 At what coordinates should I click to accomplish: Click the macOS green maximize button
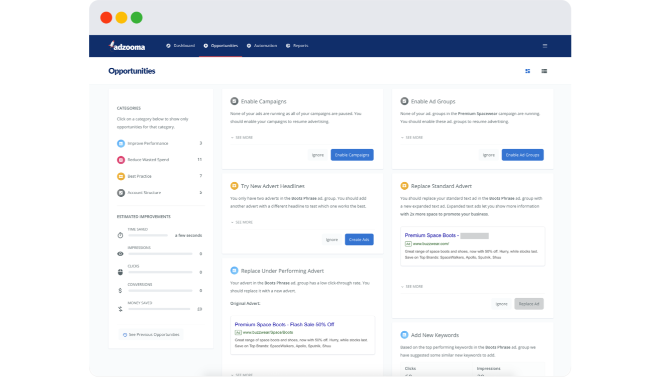tap(136, 18)
